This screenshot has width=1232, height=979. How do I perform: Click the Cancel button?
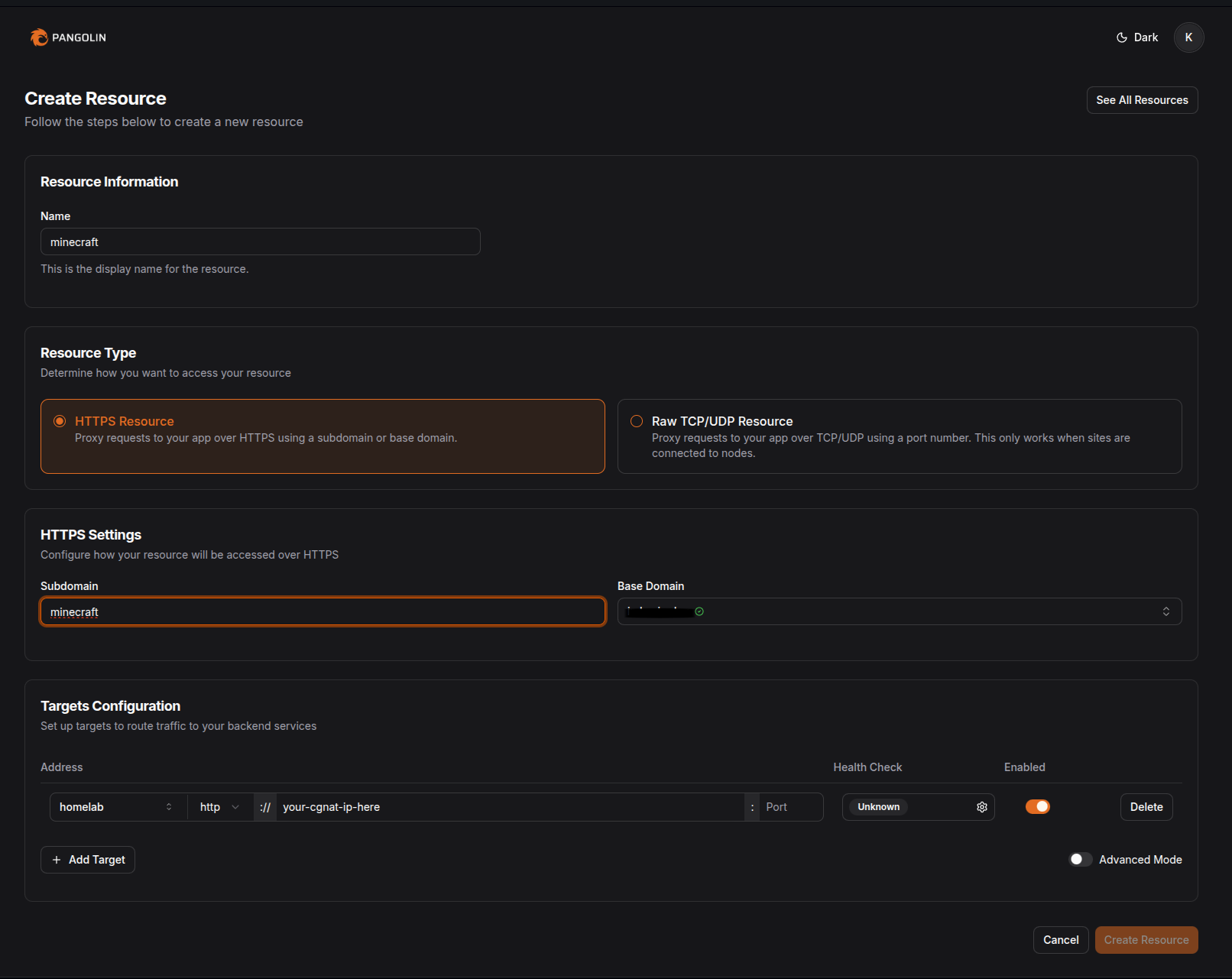coord(1060,940)
